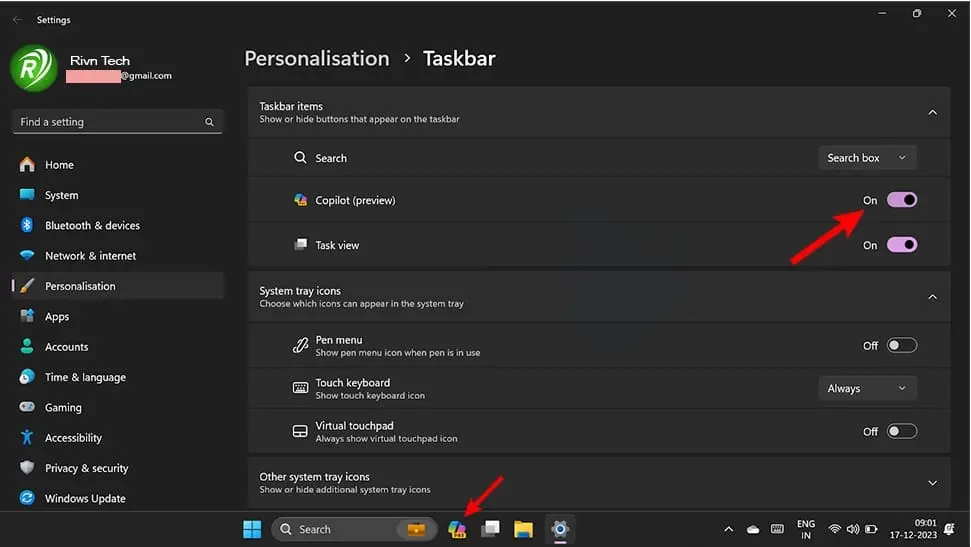971x547 pixels.
Task: Open Network & internet settings
Action: pos(118,256)
